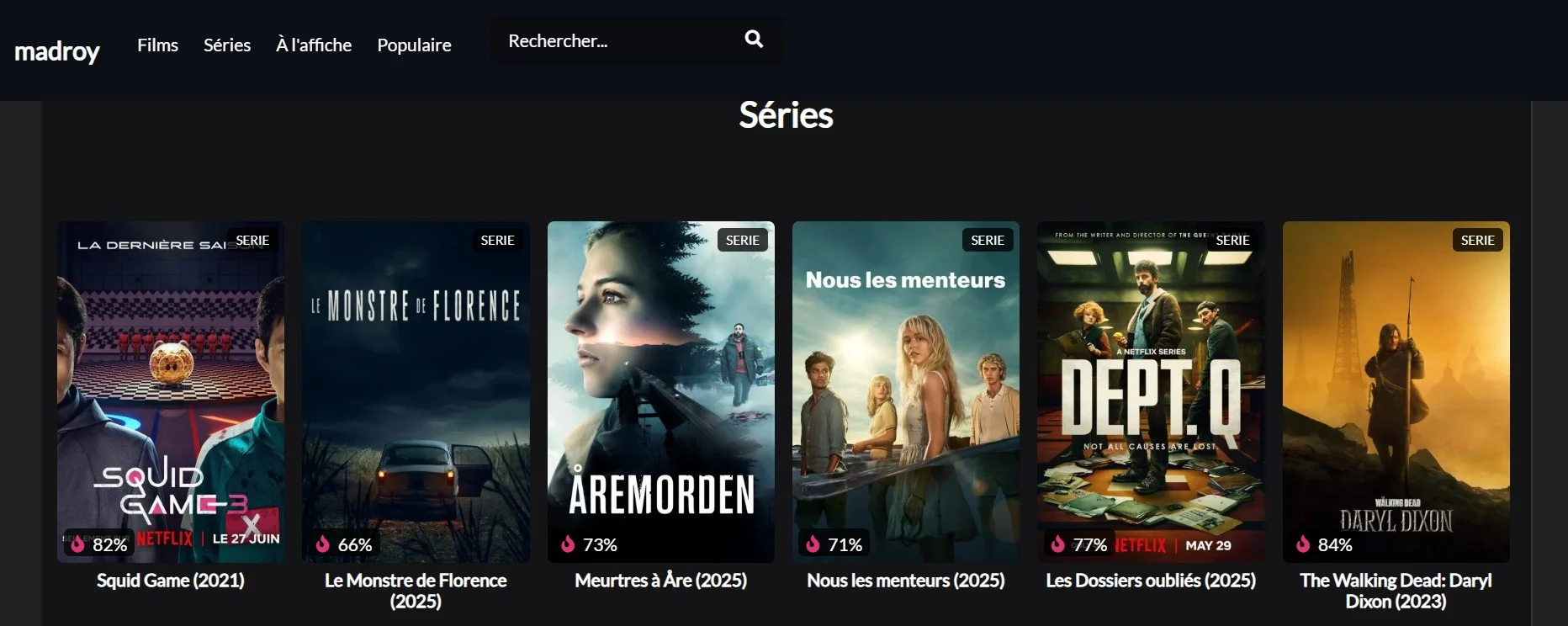The width and height of the screenshot is (1568, 626).
Task: Click the flame icon beside 84% rating
Action: (x=1303, y=544)
